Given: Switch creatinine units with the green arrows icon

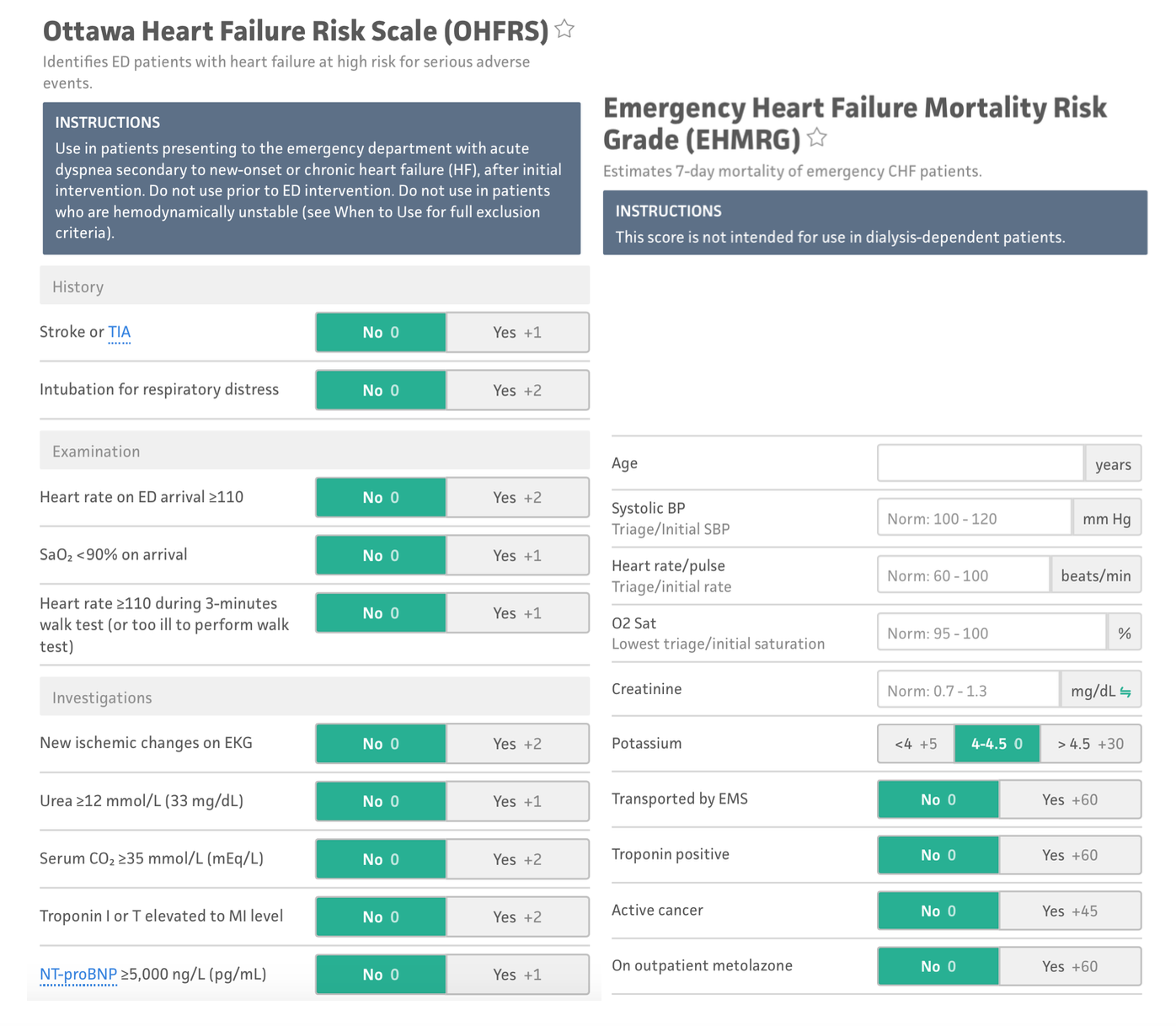Looking at the screenshot, I should point(1125,692).
